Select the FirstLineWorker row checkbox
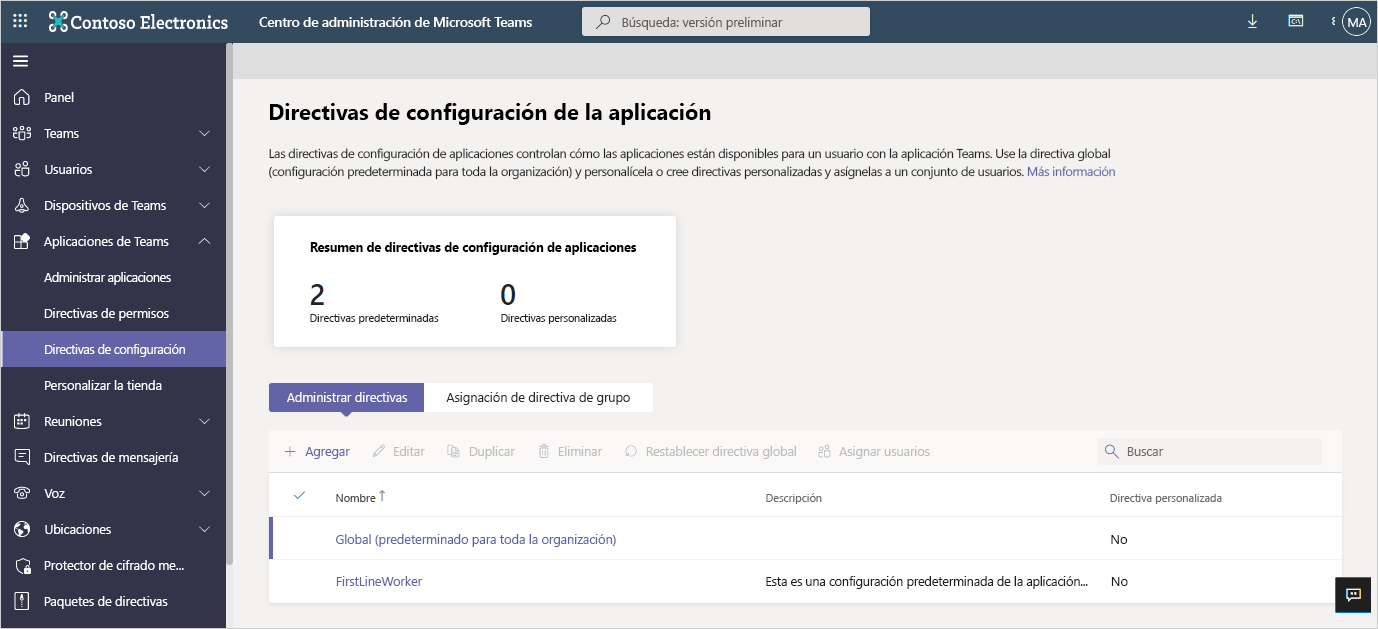 pyautogui.click(x=299, y=581)
